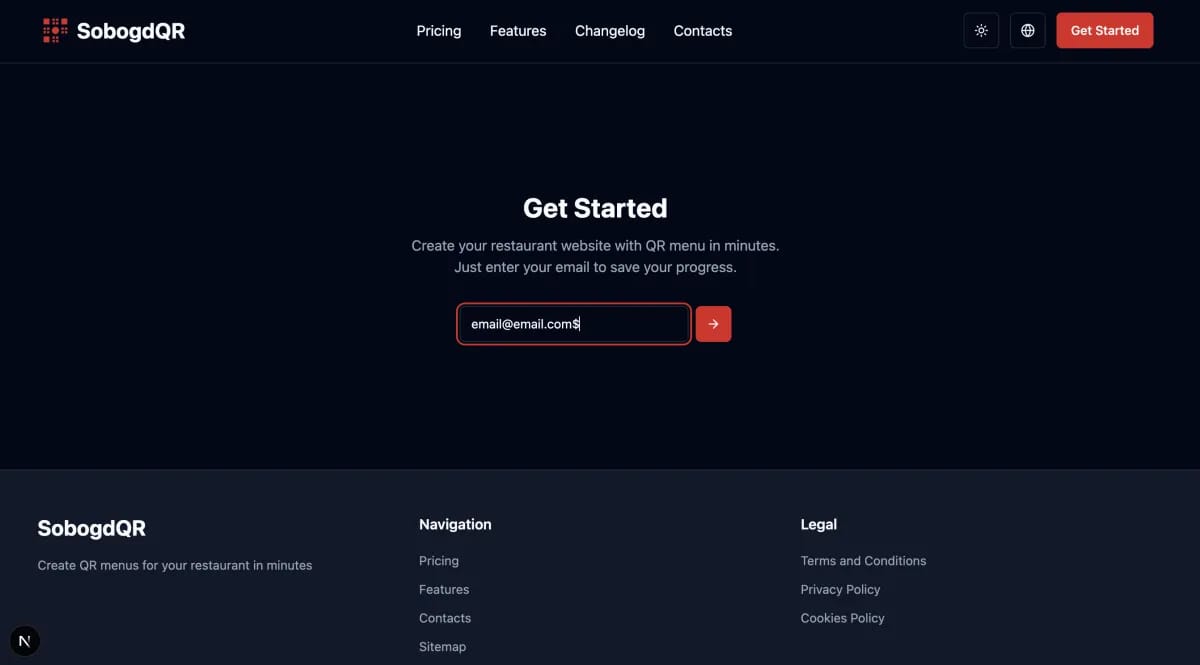Select Pricing under footer Navigation
The width and height of the screenshot is (1200, 665).
click(x=438, y=560)
